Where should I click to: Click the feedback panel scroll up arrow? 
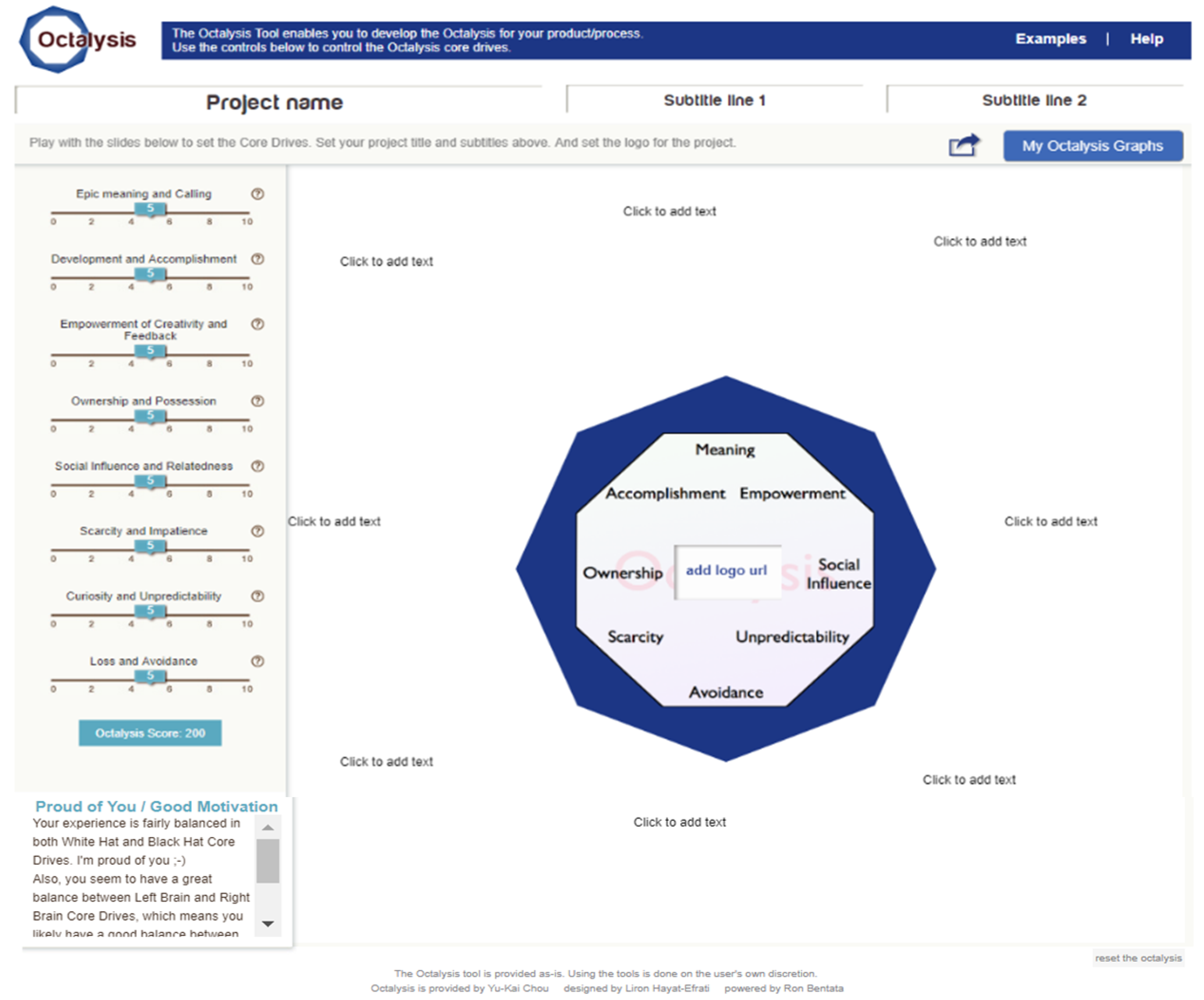(268, 827)
